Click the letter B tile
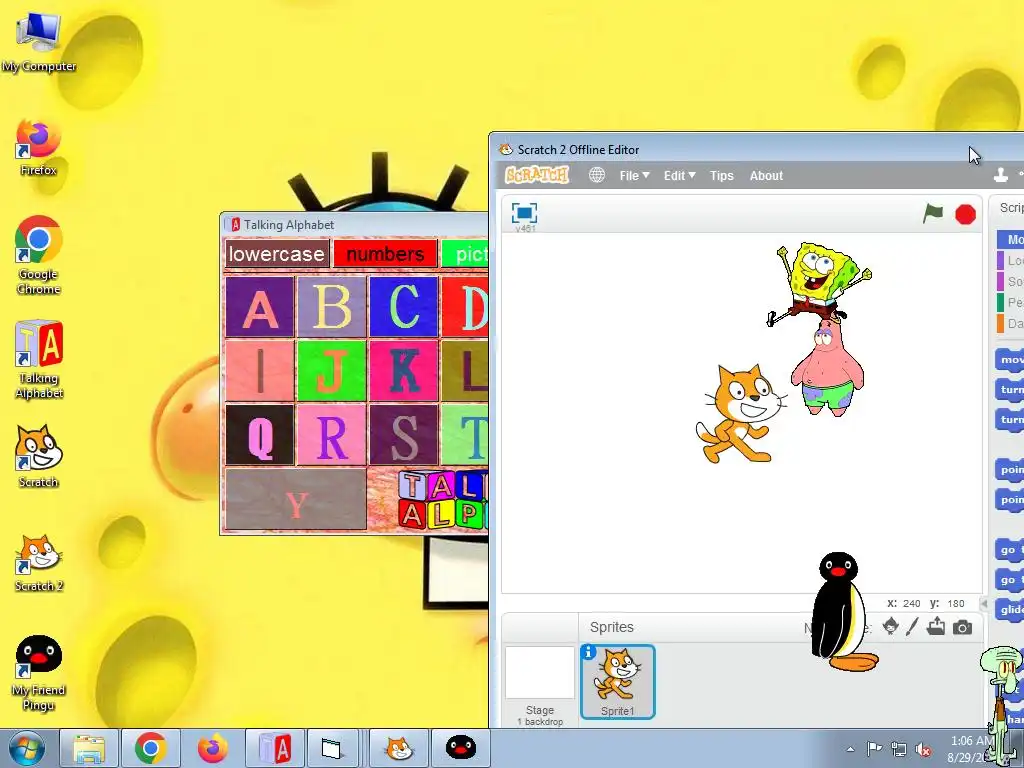This screenshot has width=1024, height=768. (x=332, y=307)
